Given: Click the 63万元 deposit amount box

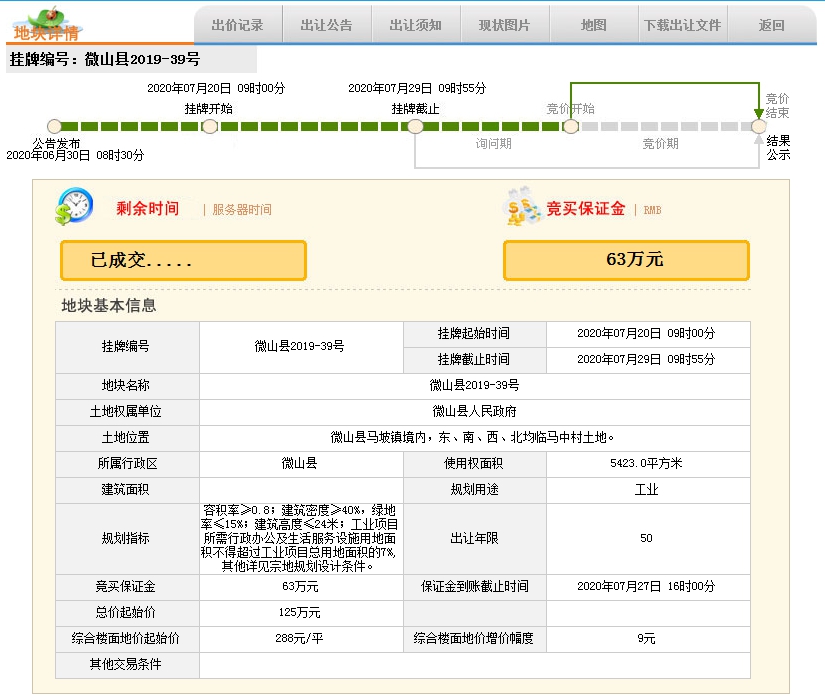Looking at the screenshot, I should [x=626, y=260].
